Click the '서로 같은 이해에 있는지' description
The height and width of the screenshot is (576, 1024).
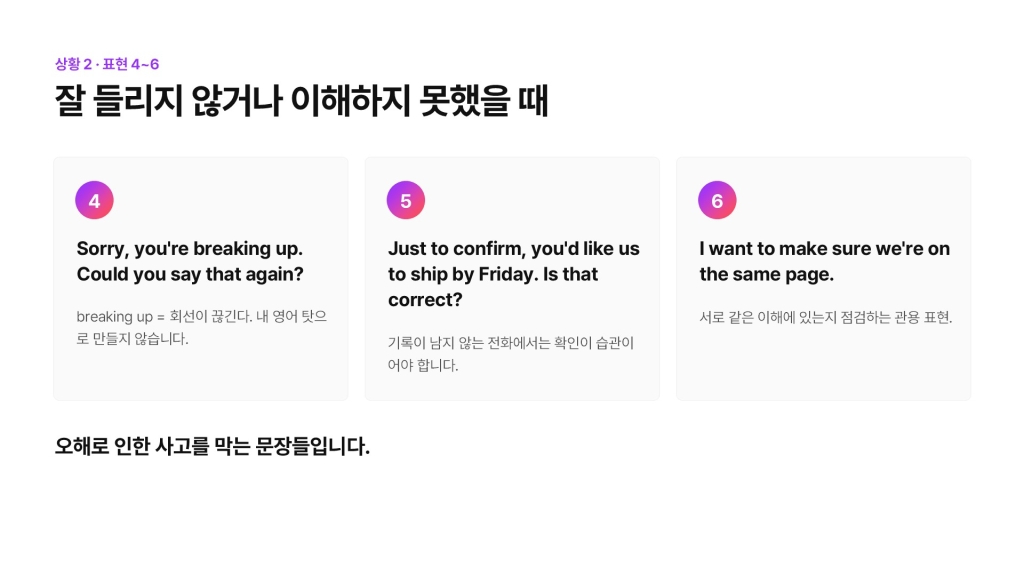[x=825, y=317]
